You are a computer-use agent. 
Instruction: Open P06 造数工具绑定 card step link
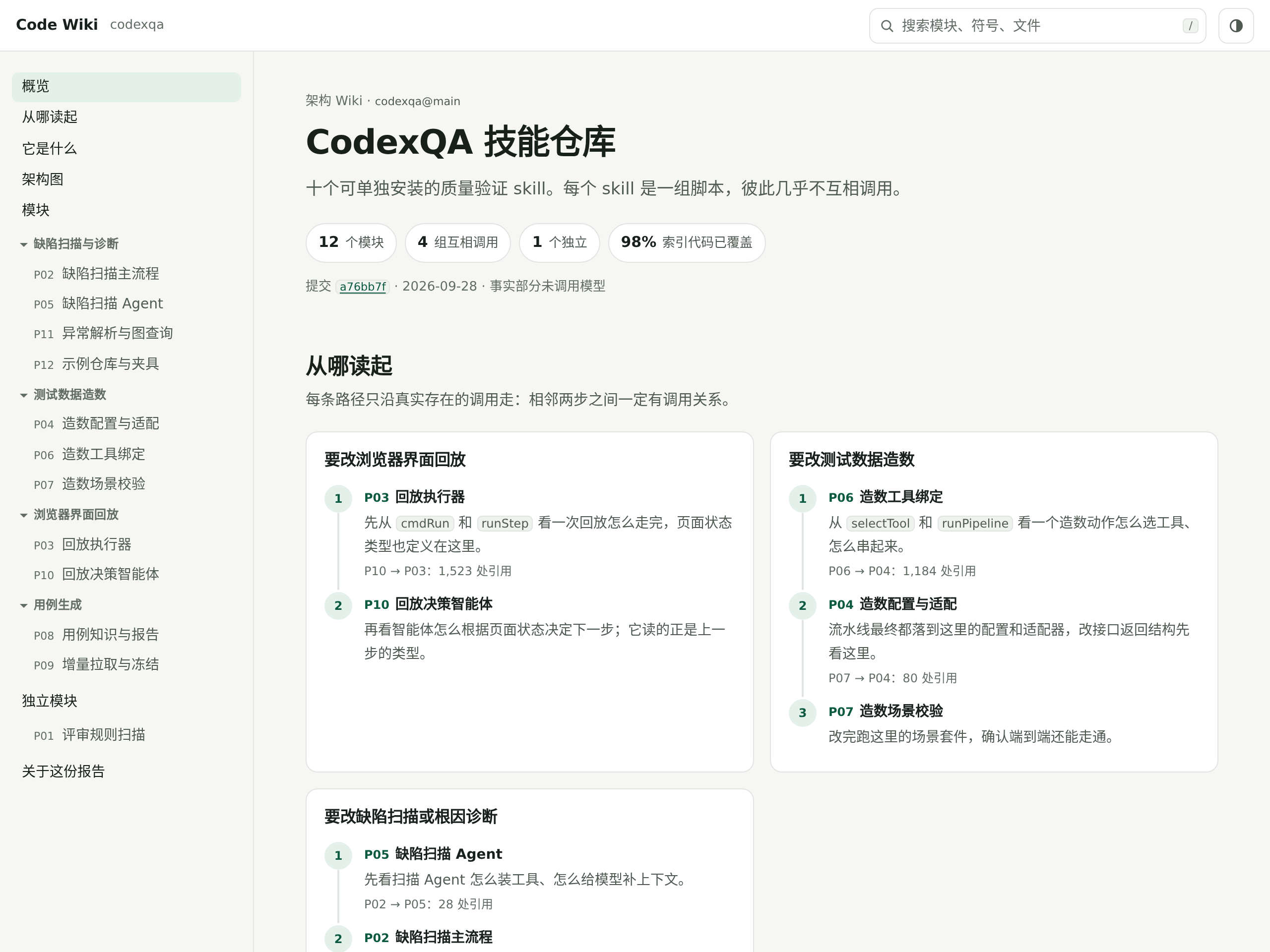coord(886,497)
